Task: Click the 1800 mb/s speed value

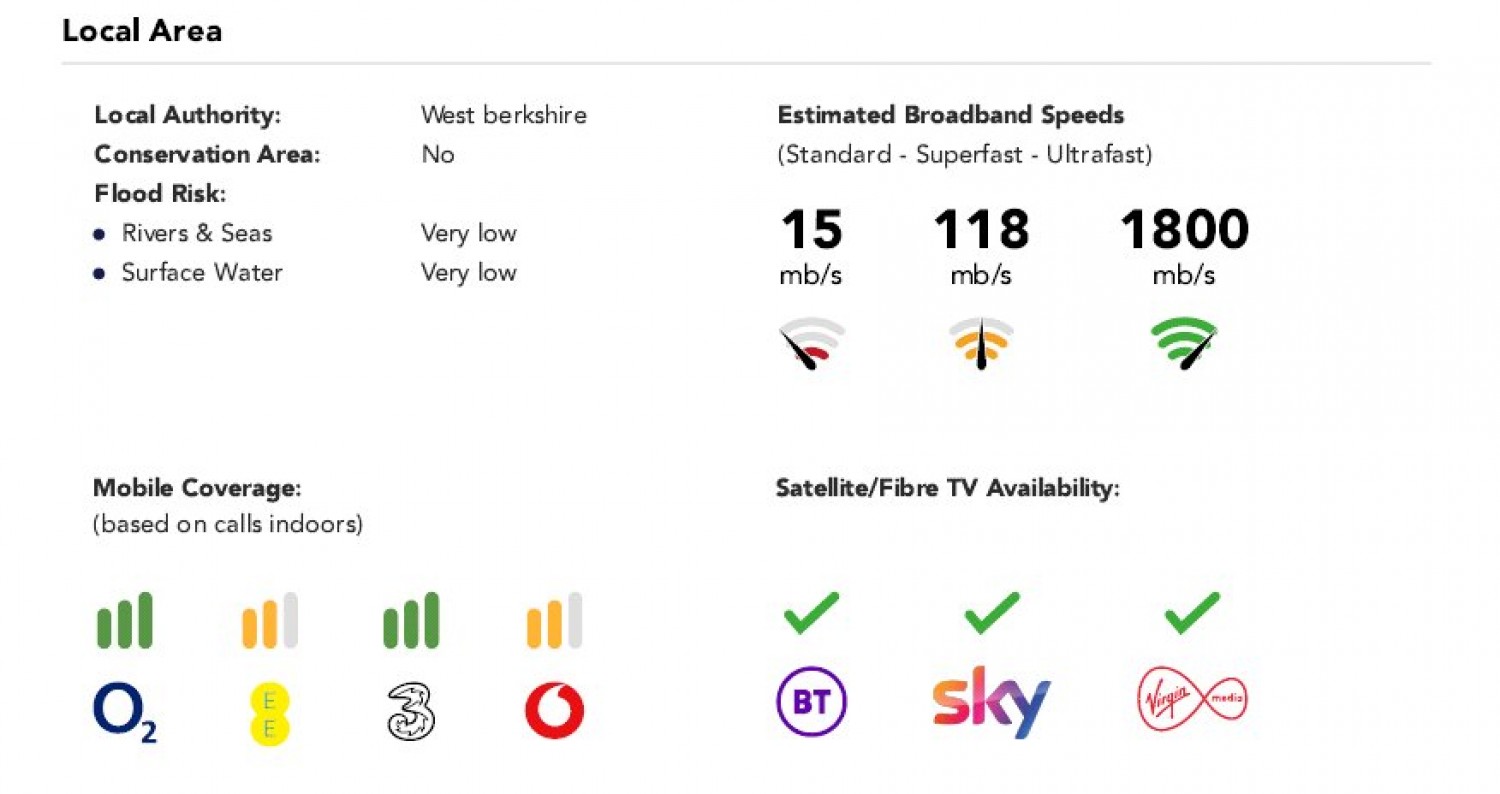Action: tap(1184, 231)
